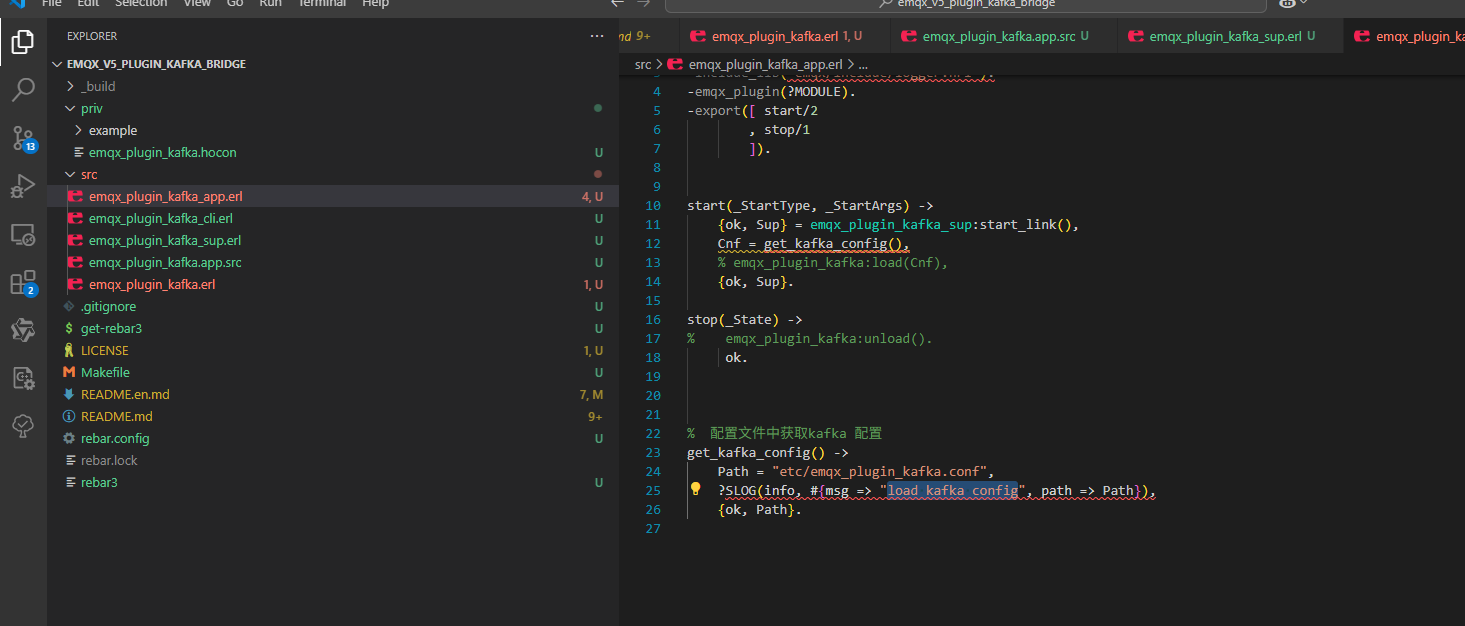Click emqx_plugin_kafka_app.erl breadcrumb segment

click(x=765, y=64)
